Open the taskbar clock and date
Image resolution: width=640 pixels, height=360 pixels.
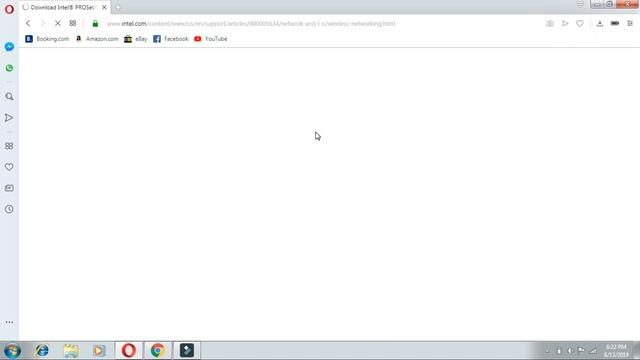[x=616, y=351]
